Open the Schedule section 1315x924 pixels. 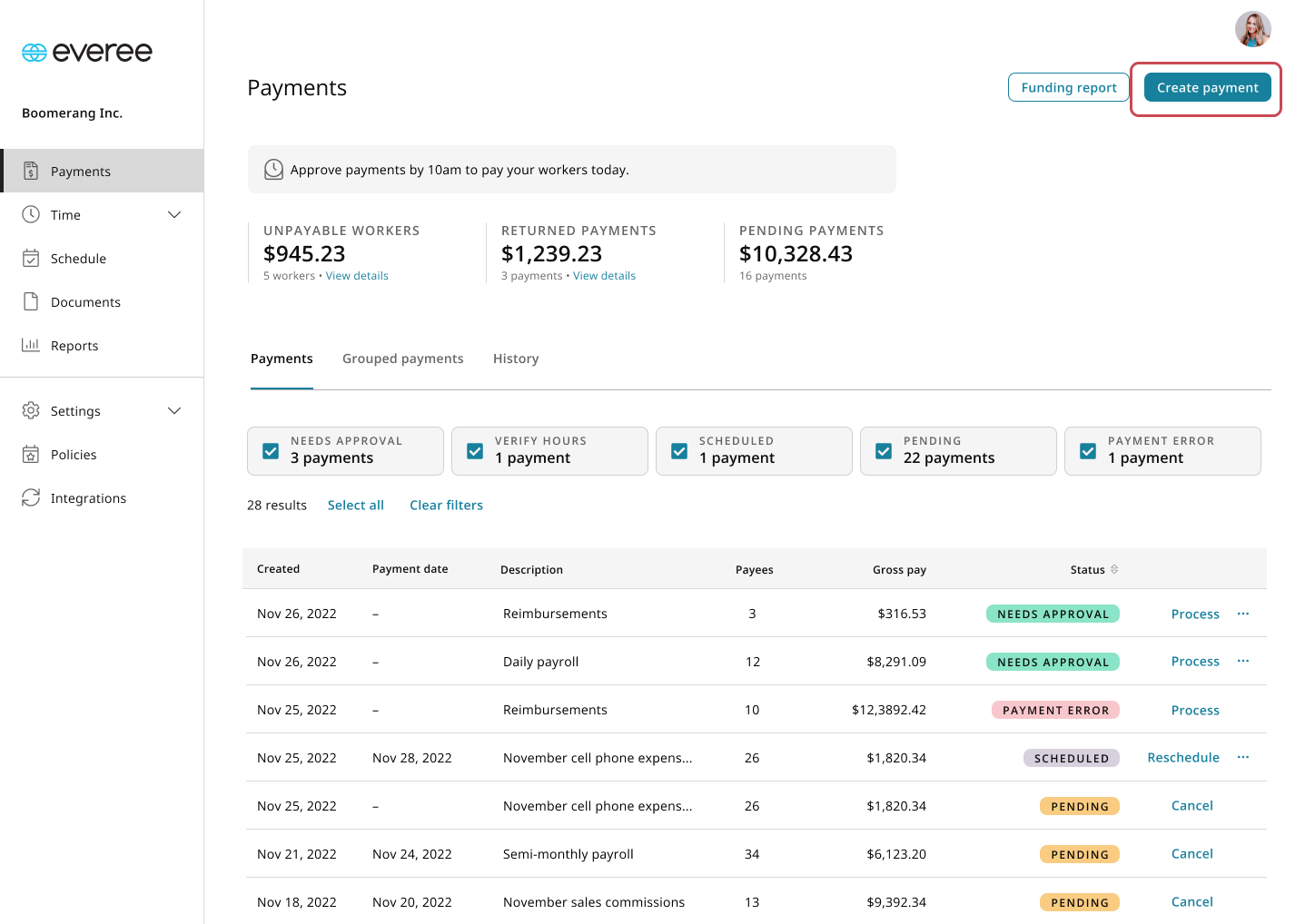(x=76, y=258)
